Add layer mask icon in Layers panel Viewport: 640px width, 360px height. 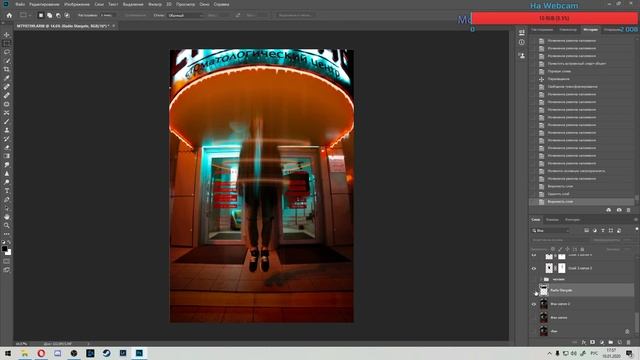(593, 342)
